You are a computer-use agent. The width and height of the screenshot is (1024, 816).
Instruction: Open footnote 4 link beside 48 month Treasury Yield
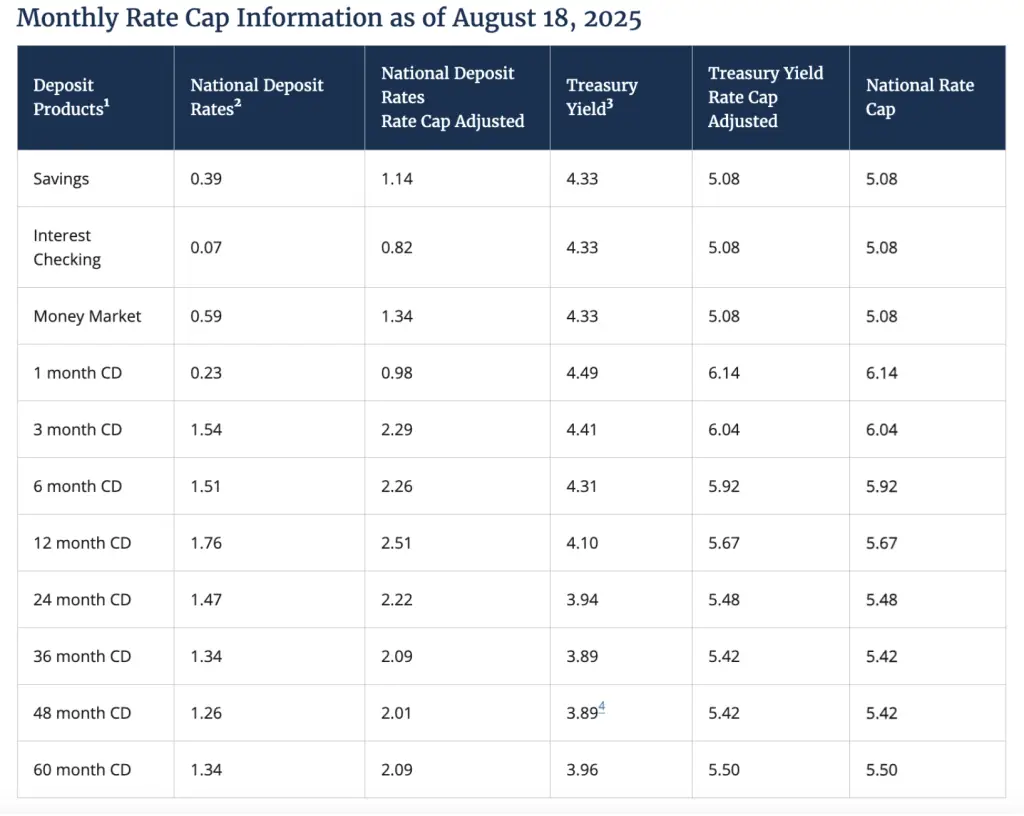602,708
